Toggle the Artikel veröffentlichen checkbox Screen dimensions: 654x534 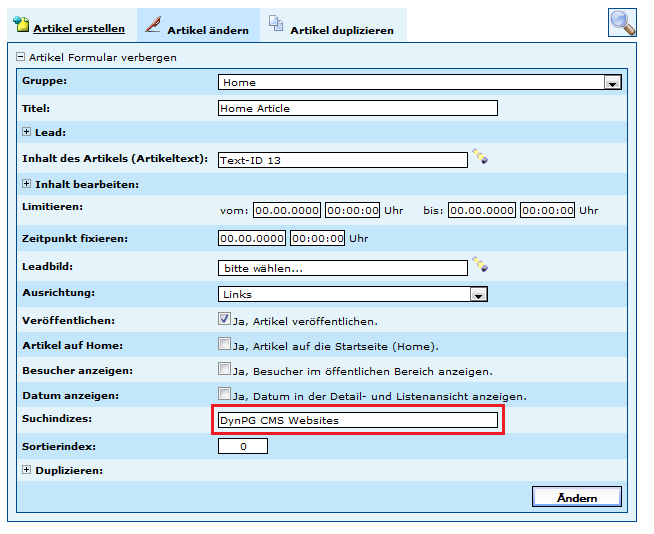coord(225,321)
